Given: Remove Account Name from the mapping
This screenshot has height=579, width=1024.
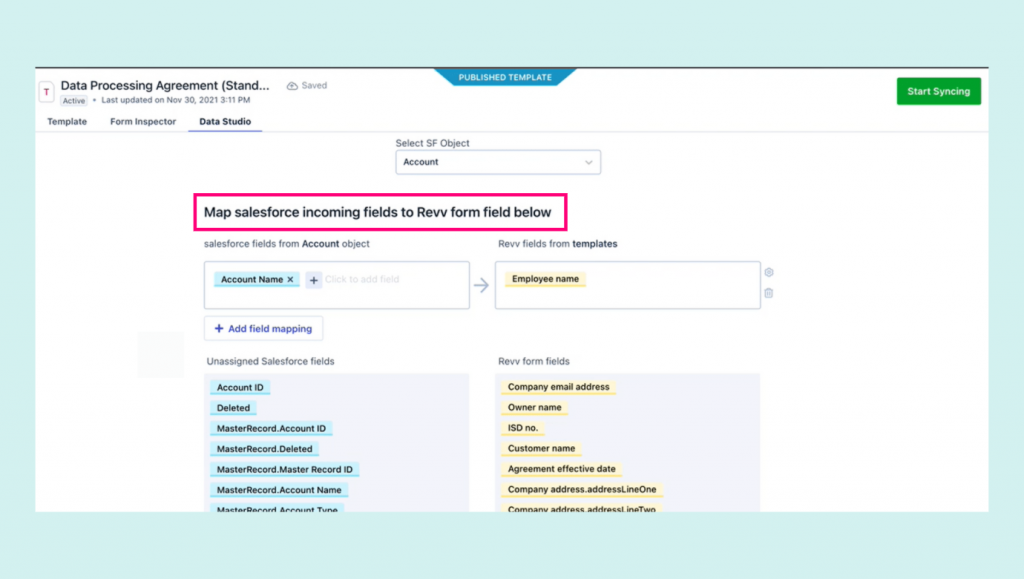Looking at the screenshot, I should 291,279.
